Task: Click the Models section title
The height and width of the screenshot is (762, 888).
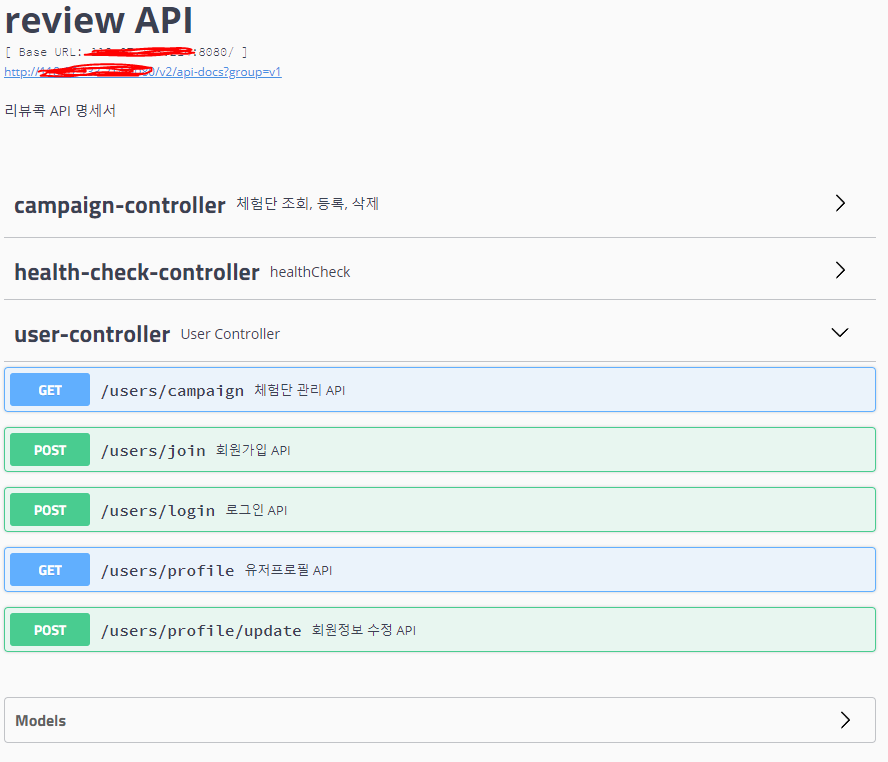Action: pos(41,721)
